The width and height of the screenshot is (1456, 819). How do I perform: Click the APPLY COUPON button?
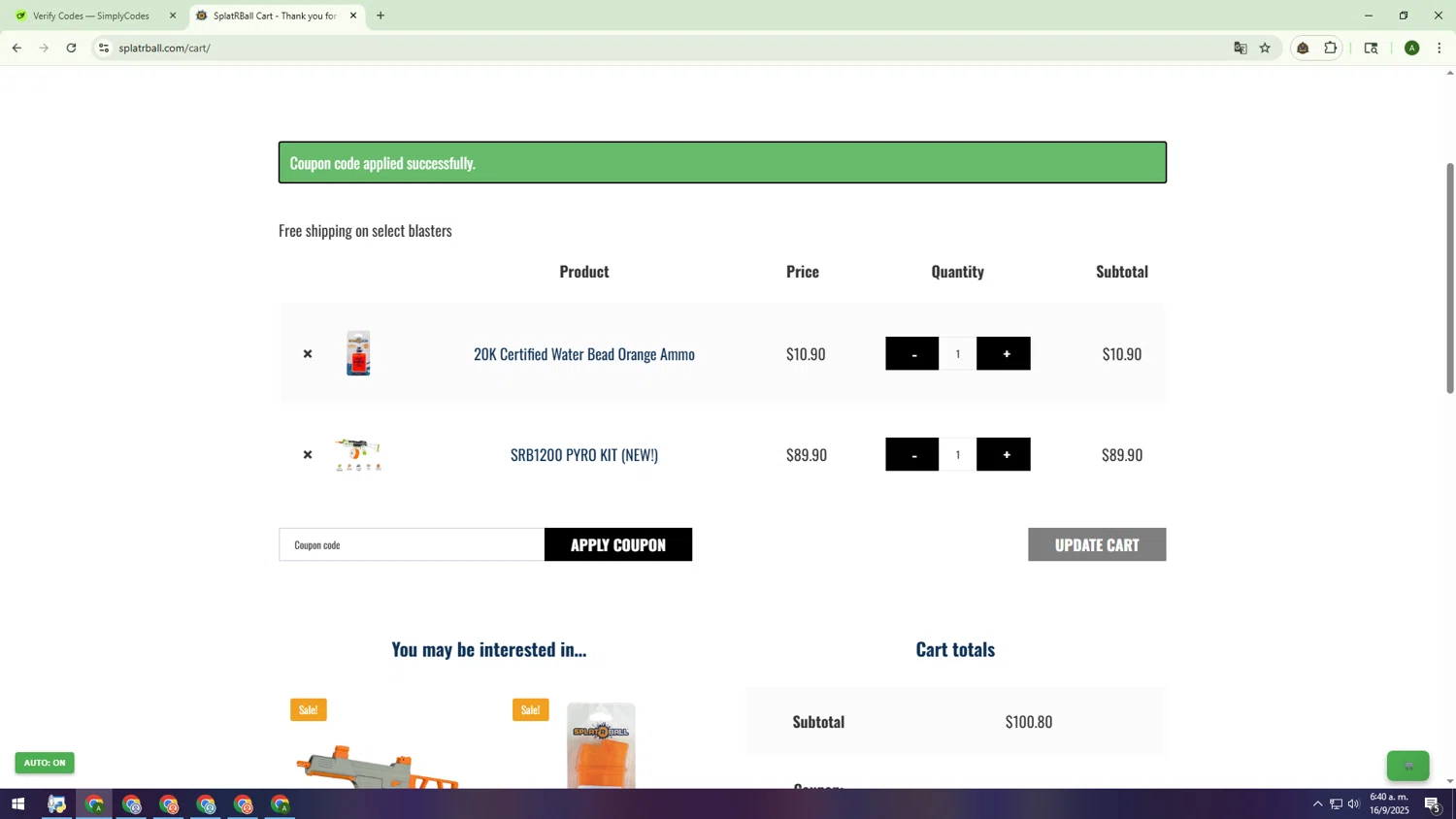(618, 544)
